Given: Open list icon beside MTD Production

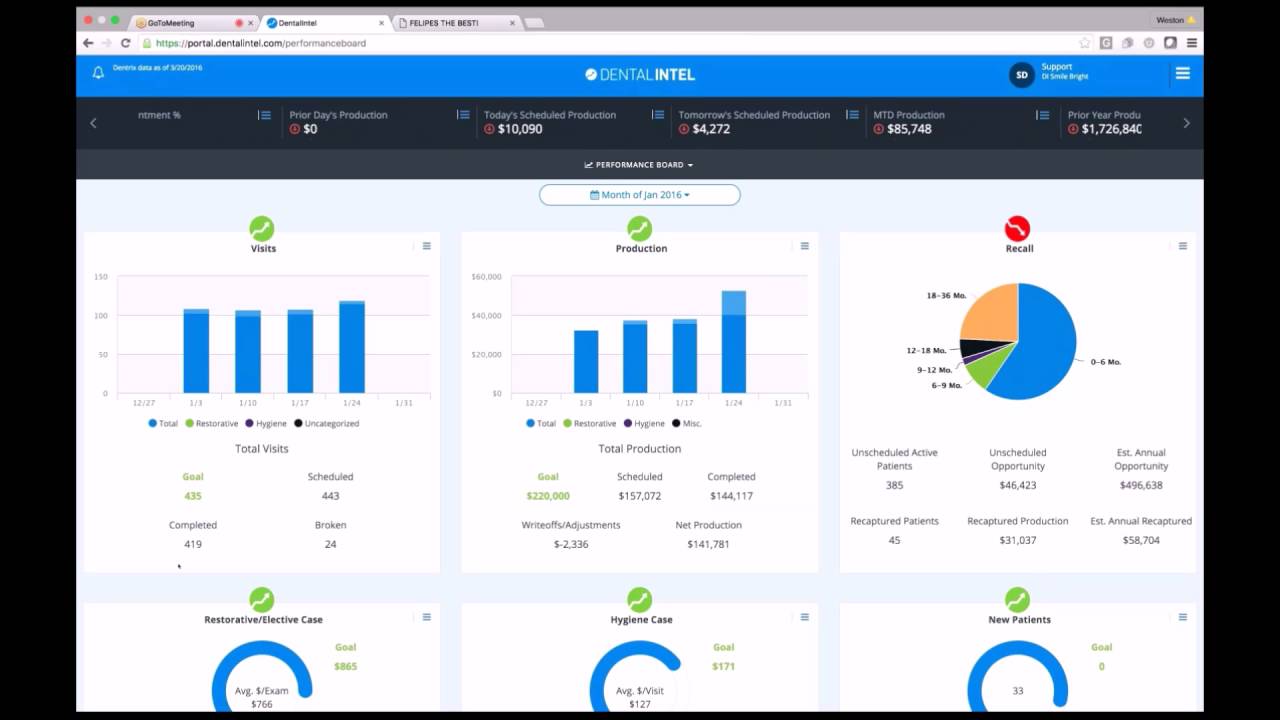Looking at the screenshot, I should [x=1043, y=115].
